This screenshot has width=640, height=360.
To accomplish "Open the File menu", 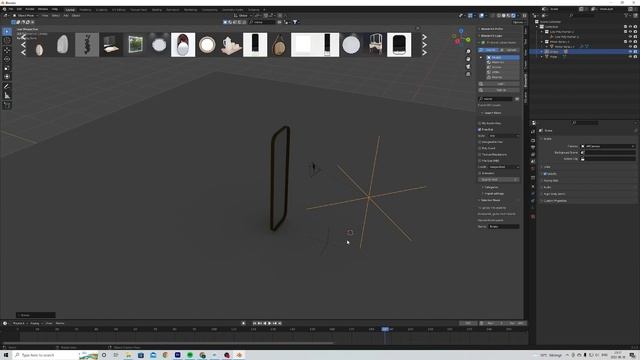I will point(11,9).
